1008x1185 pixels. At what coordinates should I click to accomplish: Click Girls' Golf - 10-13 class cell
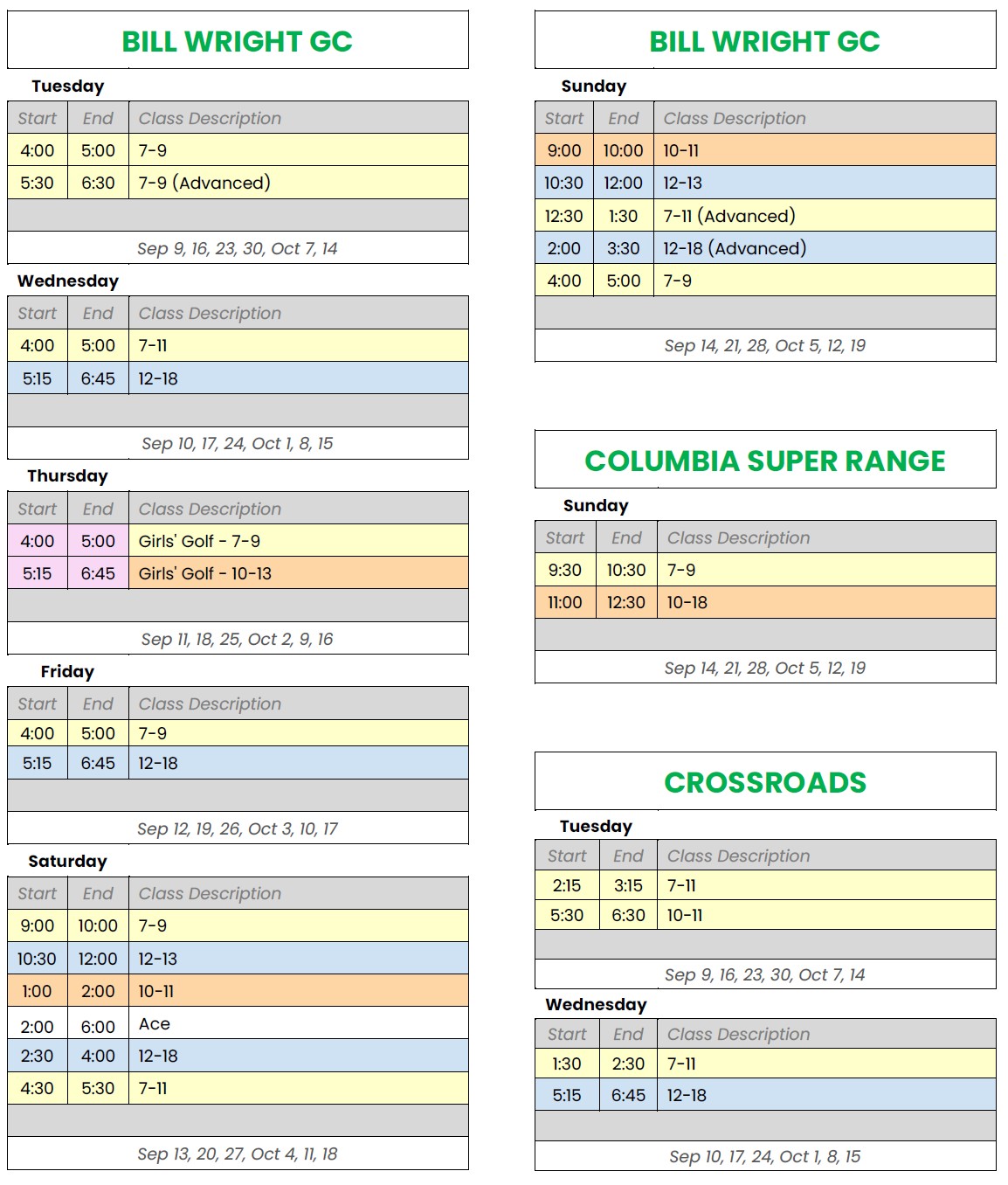point(298,573)
